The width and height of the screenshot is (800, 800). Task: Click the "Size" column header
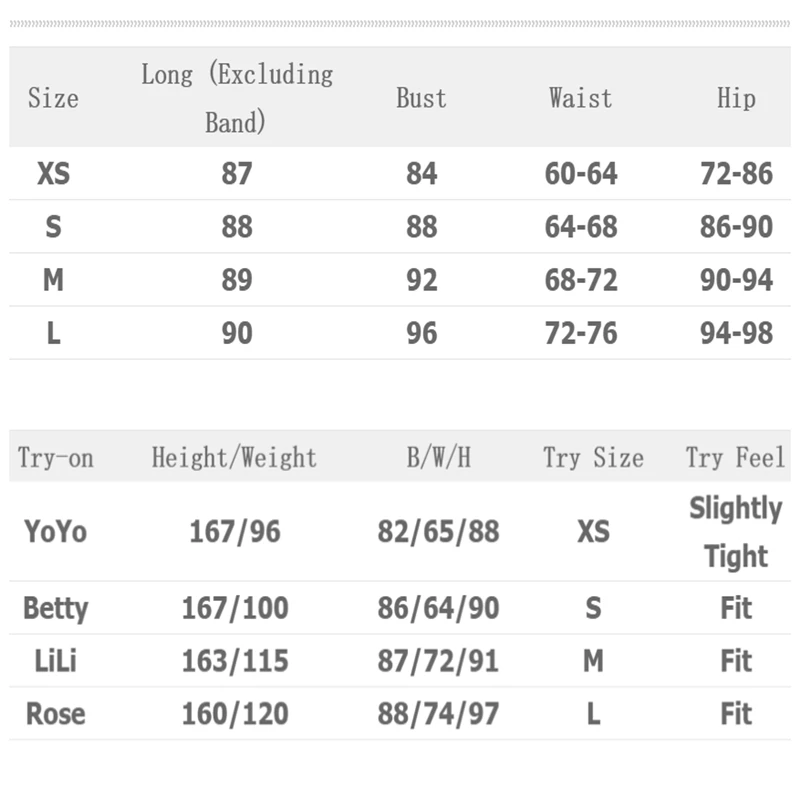tap(53, 98)
